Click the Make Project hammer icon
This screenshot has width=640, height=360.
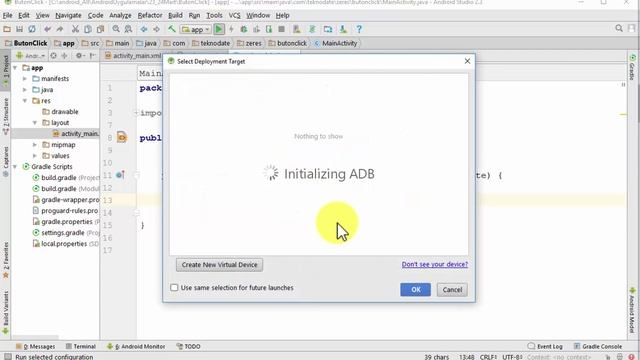coord(172,29)
